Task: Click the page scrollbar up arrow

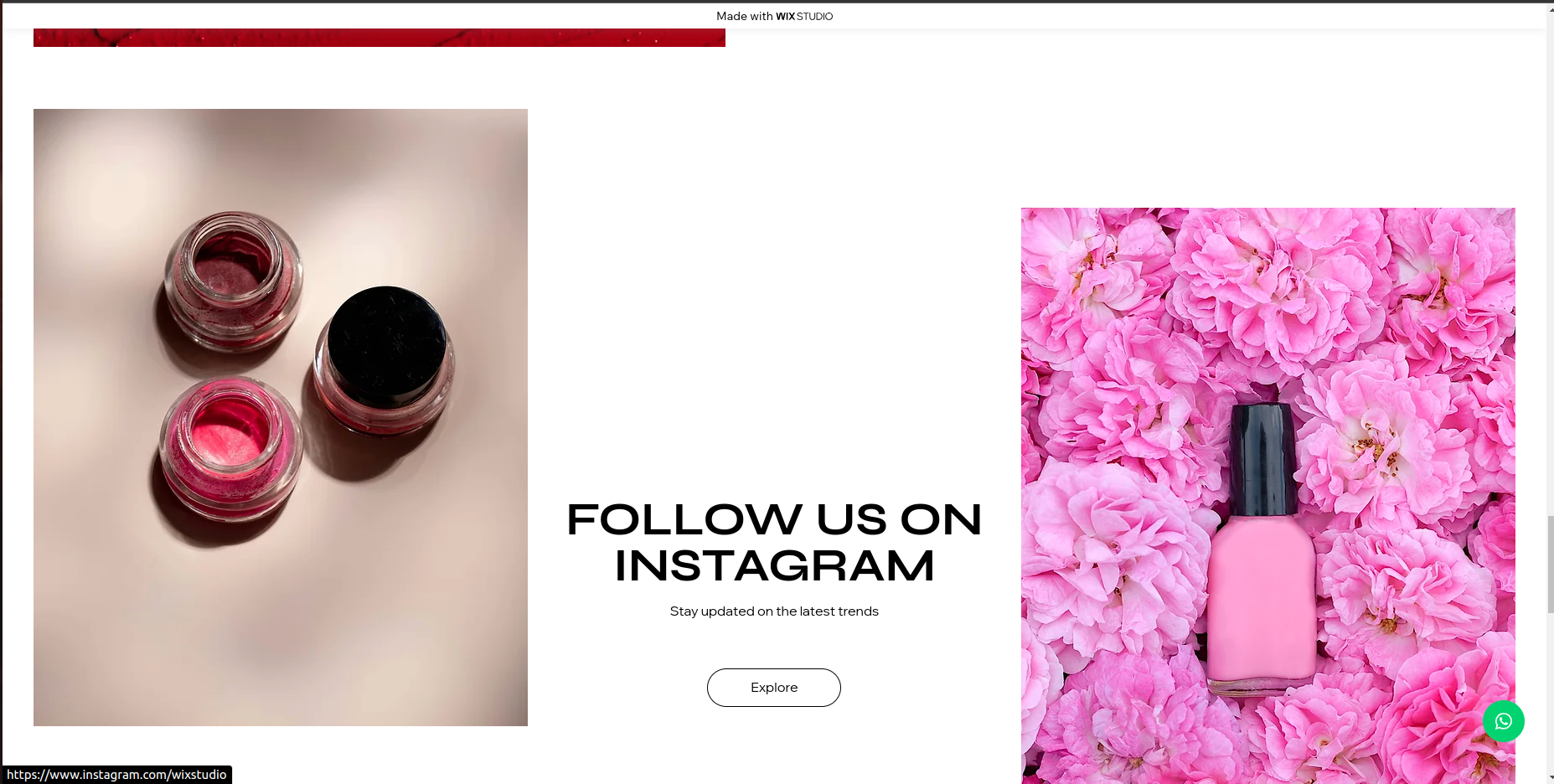Action: [1550, 7]
